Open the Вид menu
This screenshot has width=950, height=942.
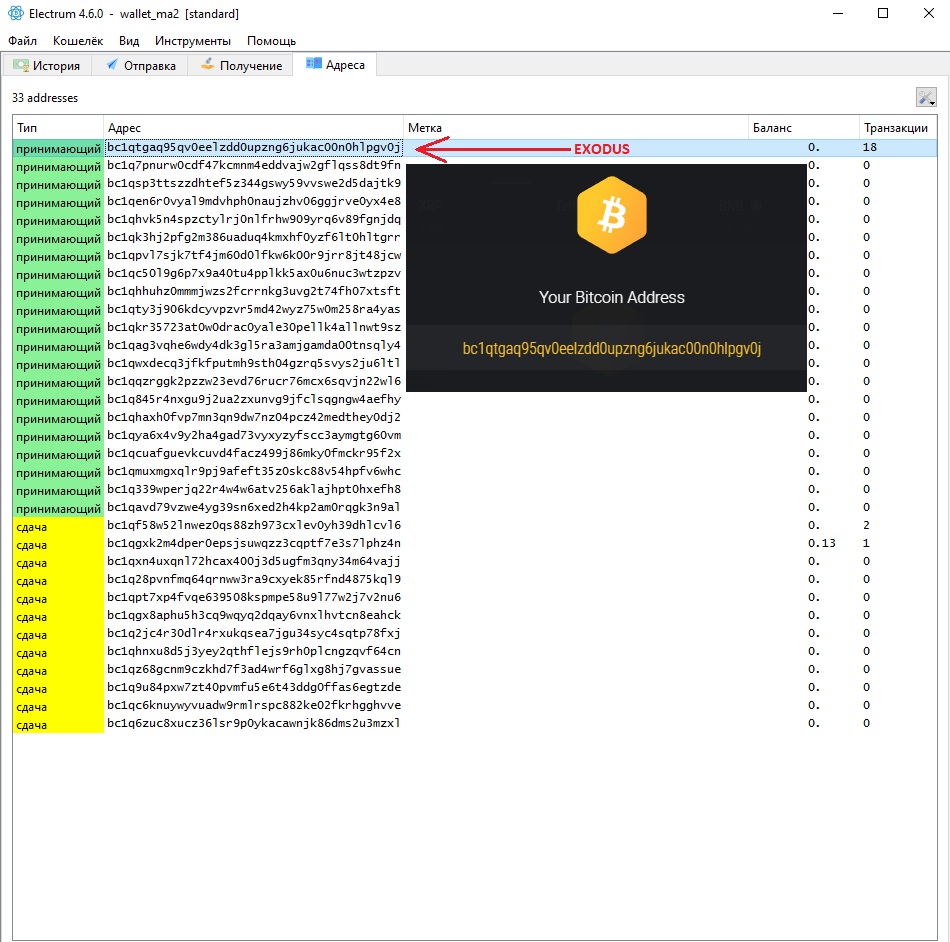[129, 41]
